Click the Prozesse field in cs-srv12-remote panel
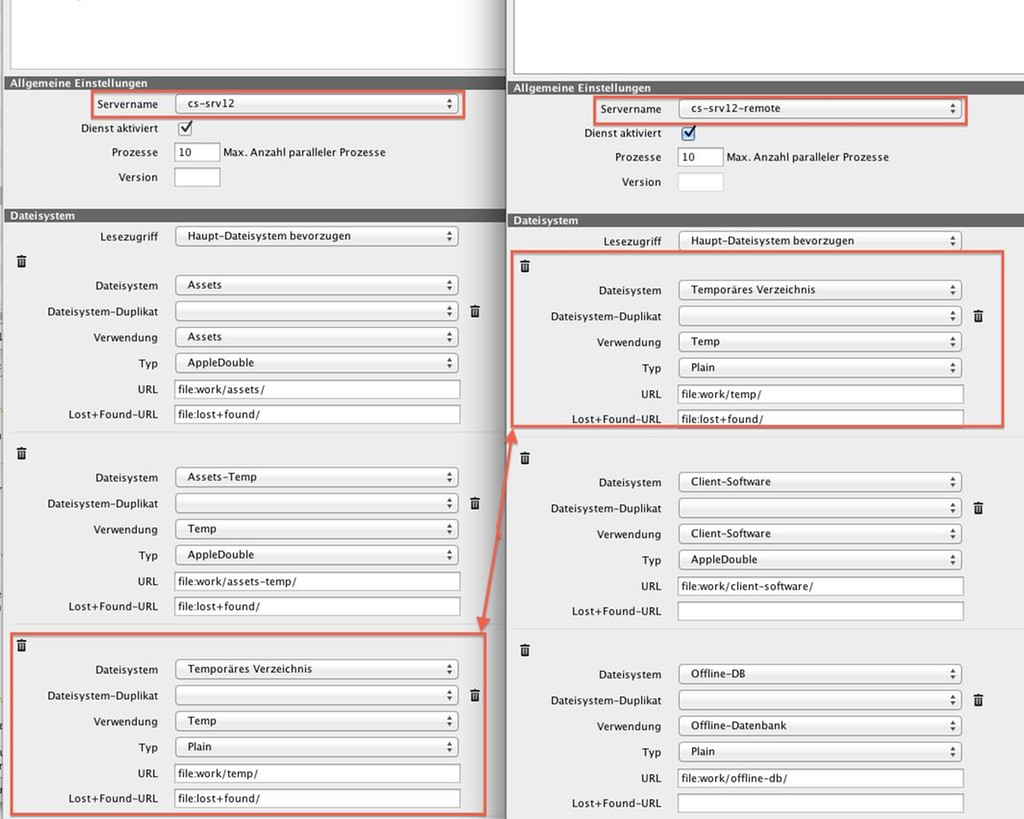The width and height of the screenshot is (1024, 819). coord(700,157)
